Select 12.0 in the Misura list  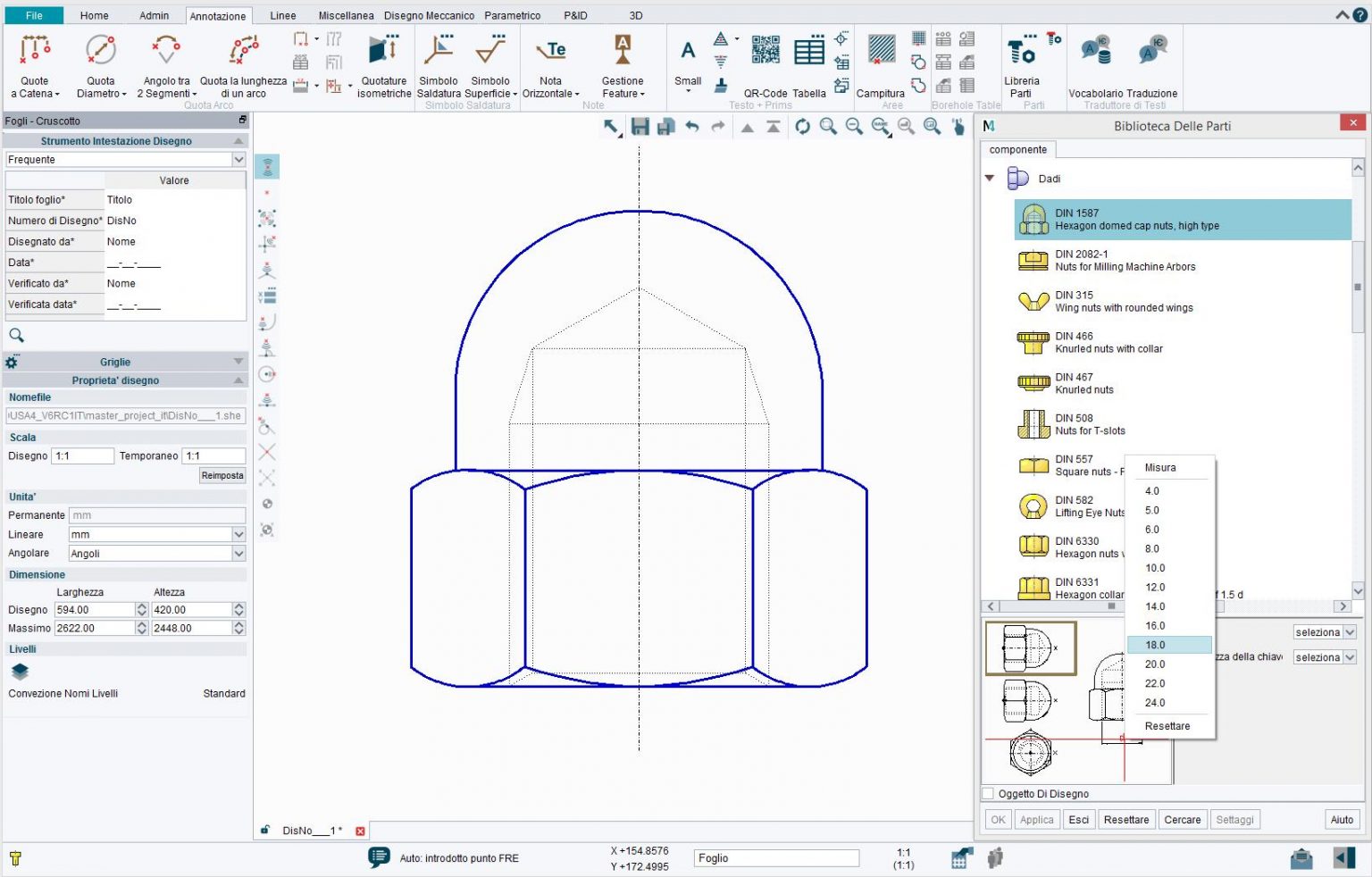pyautogui.click(x=1155, y=587)
